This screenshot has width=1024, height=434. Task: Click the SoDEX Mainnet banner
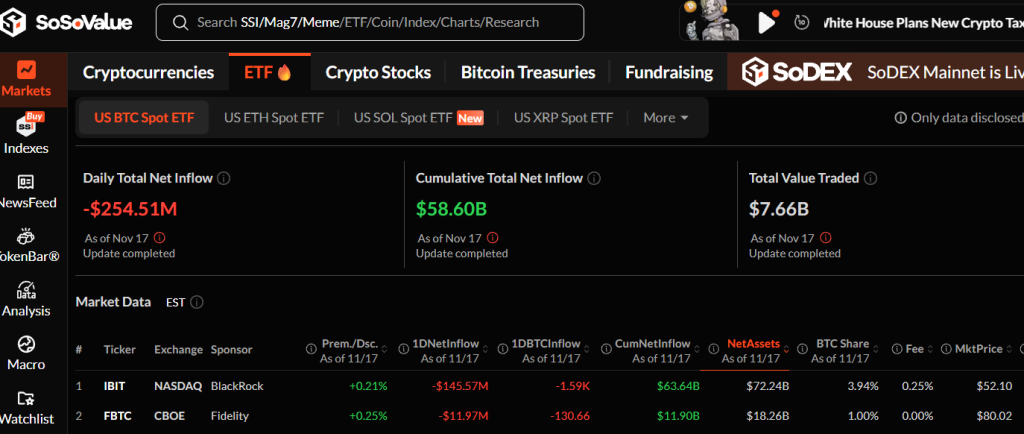click(880, 72)
